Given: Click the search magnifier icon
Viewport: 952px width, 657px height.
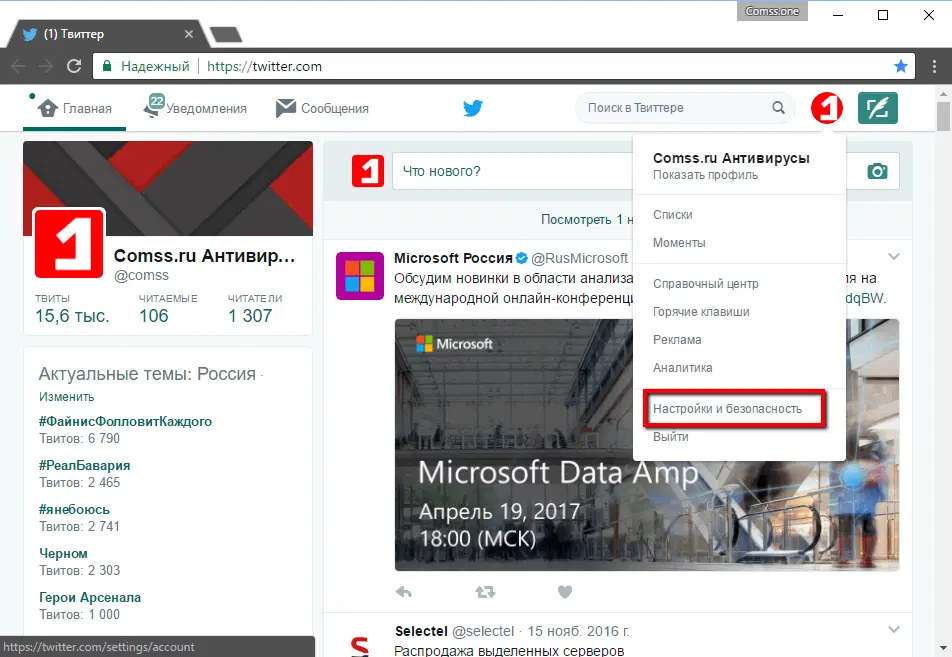Looking at the screenshot, I should tap(778, 107).
